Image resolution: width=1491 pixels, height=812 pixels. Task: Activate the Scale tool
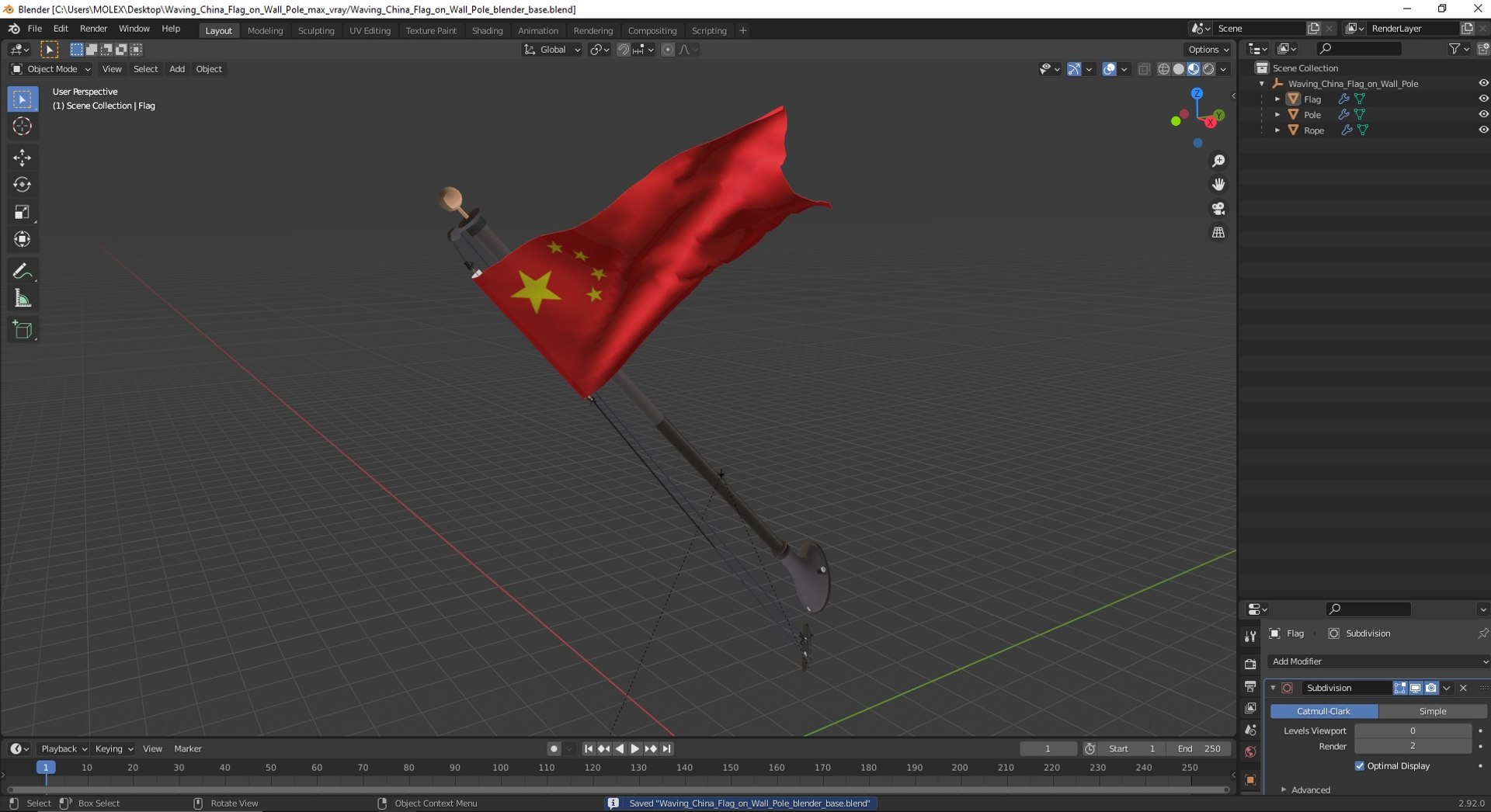tap(22, 212)
